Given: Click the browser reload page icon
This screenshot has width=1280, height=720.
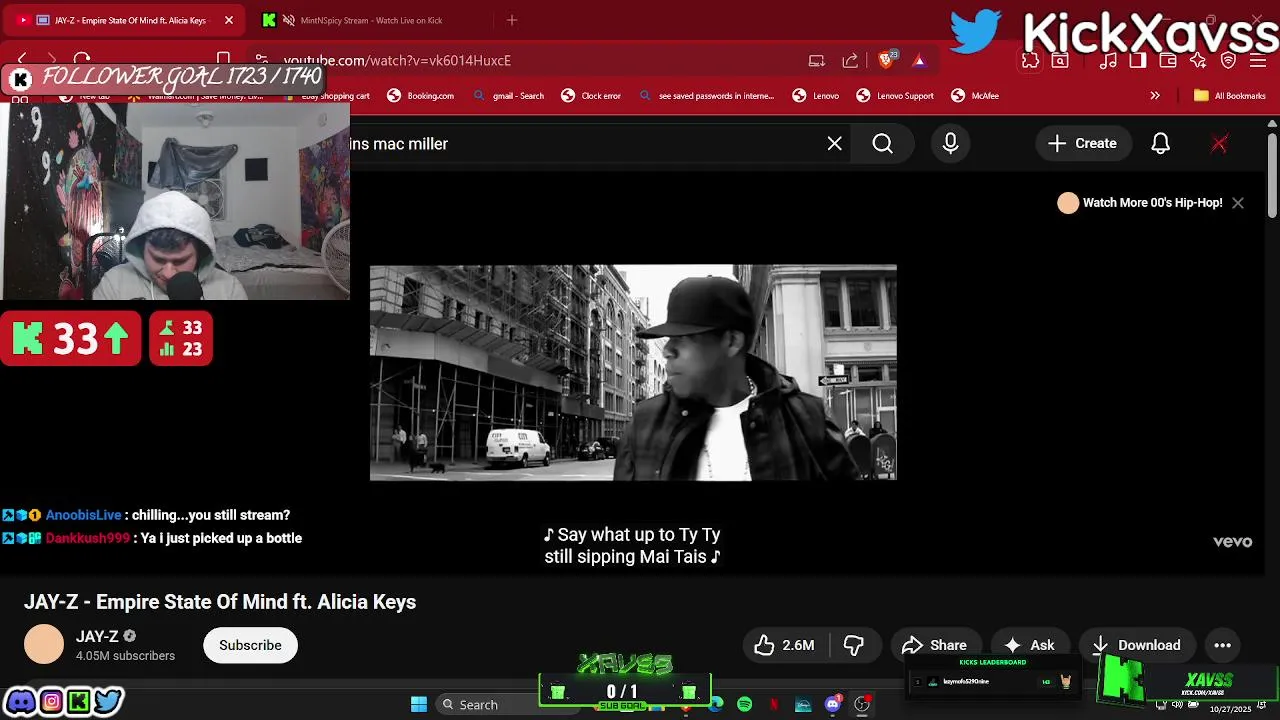Looking at the screenshot, I should (82, 60).
